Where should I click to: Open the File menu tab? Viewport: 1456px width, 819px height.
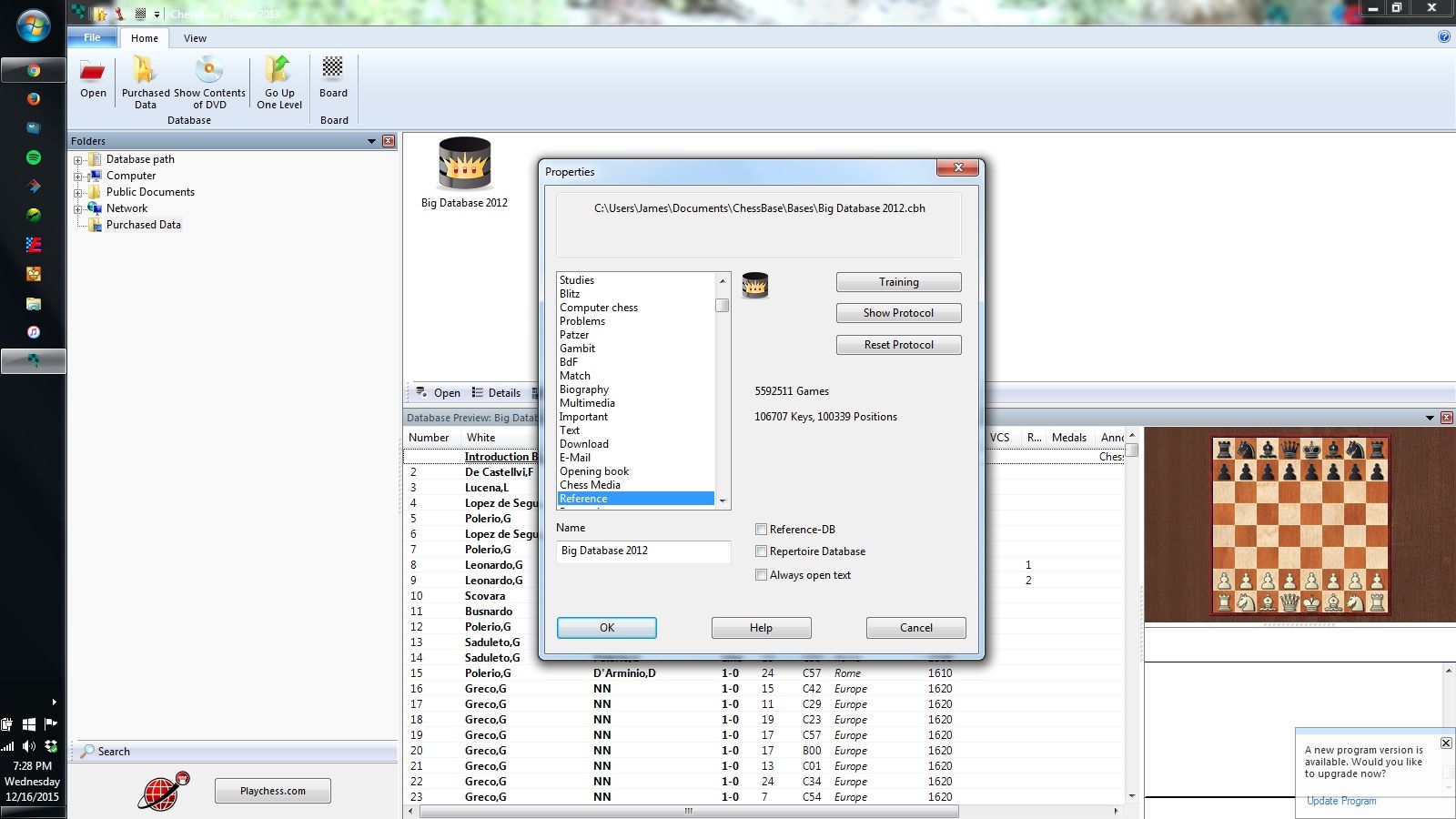point(93,37)
